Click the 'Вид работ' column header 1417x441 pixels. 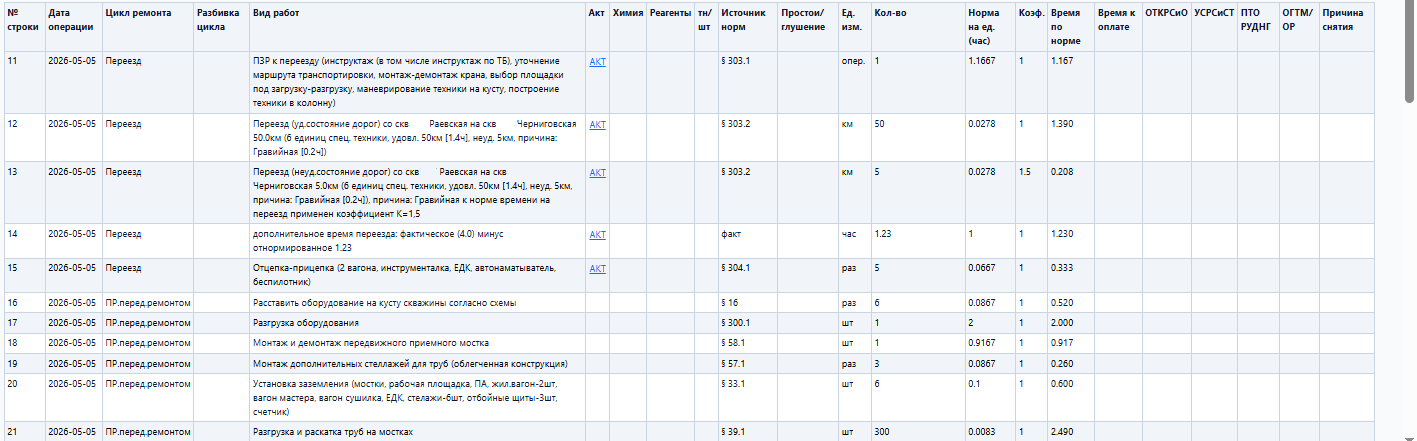[x=417, y=27]
